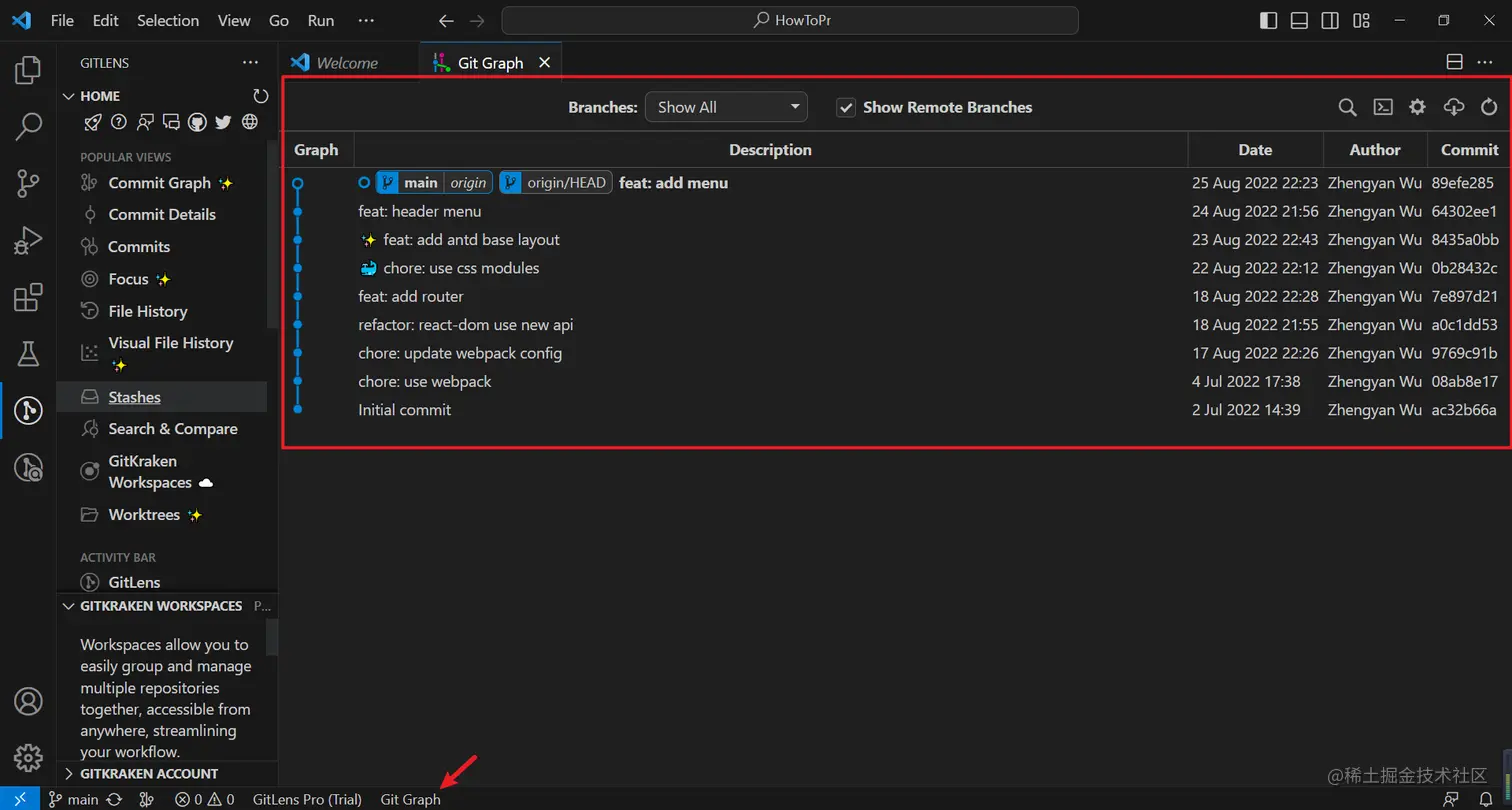Open Visual File History link
Screen dimensions: 1512x810
[170, 343]
